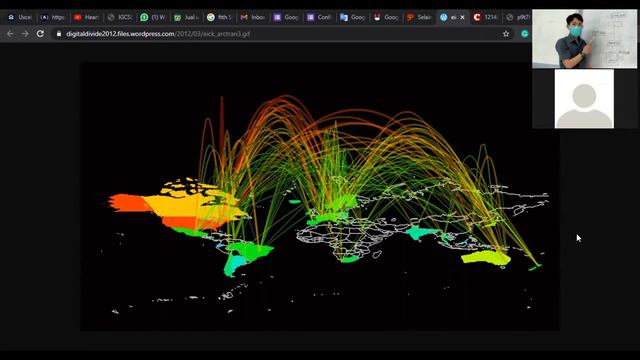The image size is (640, 360).
Task: Switch to the Jual tab
Action: point(187,17)
